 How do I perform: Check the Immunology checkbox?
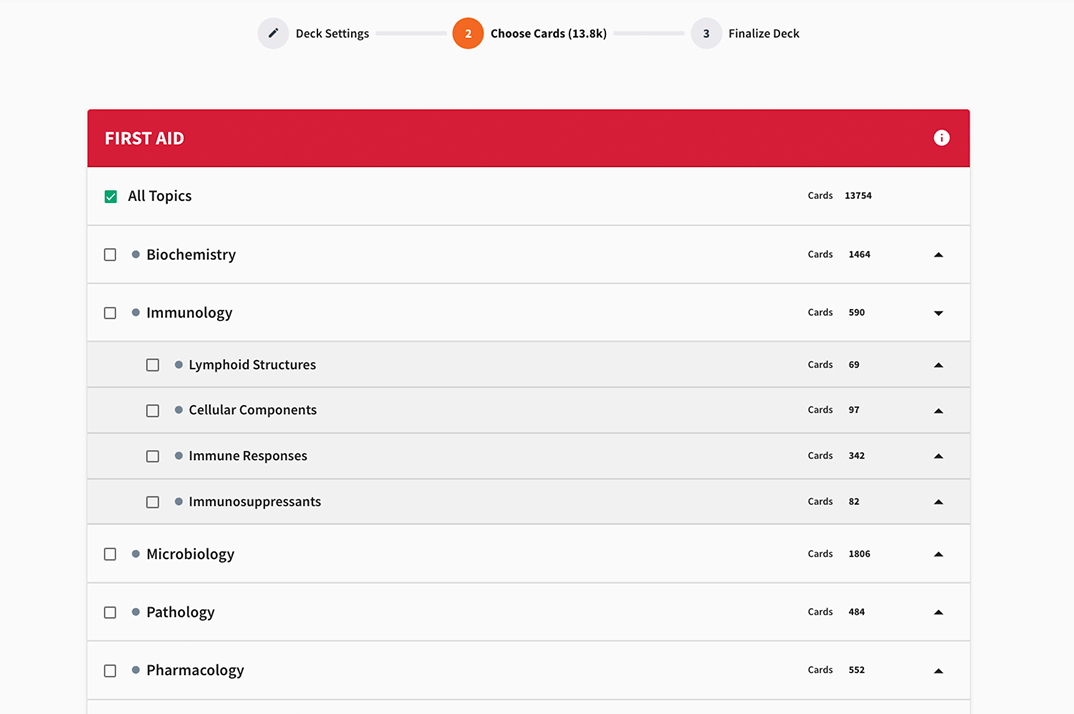click(110, 313)
